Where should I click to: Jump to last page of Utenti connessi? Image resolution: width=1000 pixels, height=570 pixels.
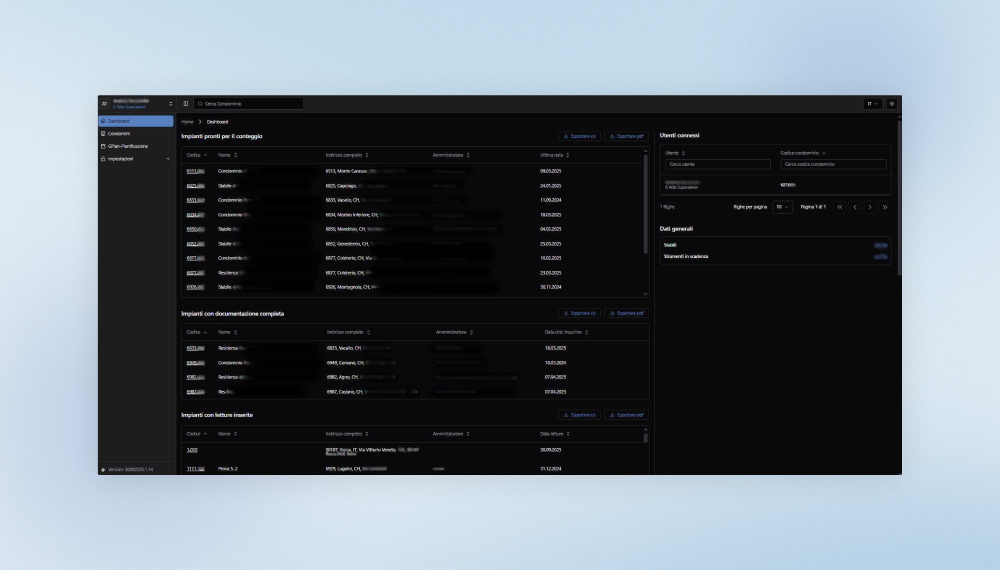tap(885, 207)
